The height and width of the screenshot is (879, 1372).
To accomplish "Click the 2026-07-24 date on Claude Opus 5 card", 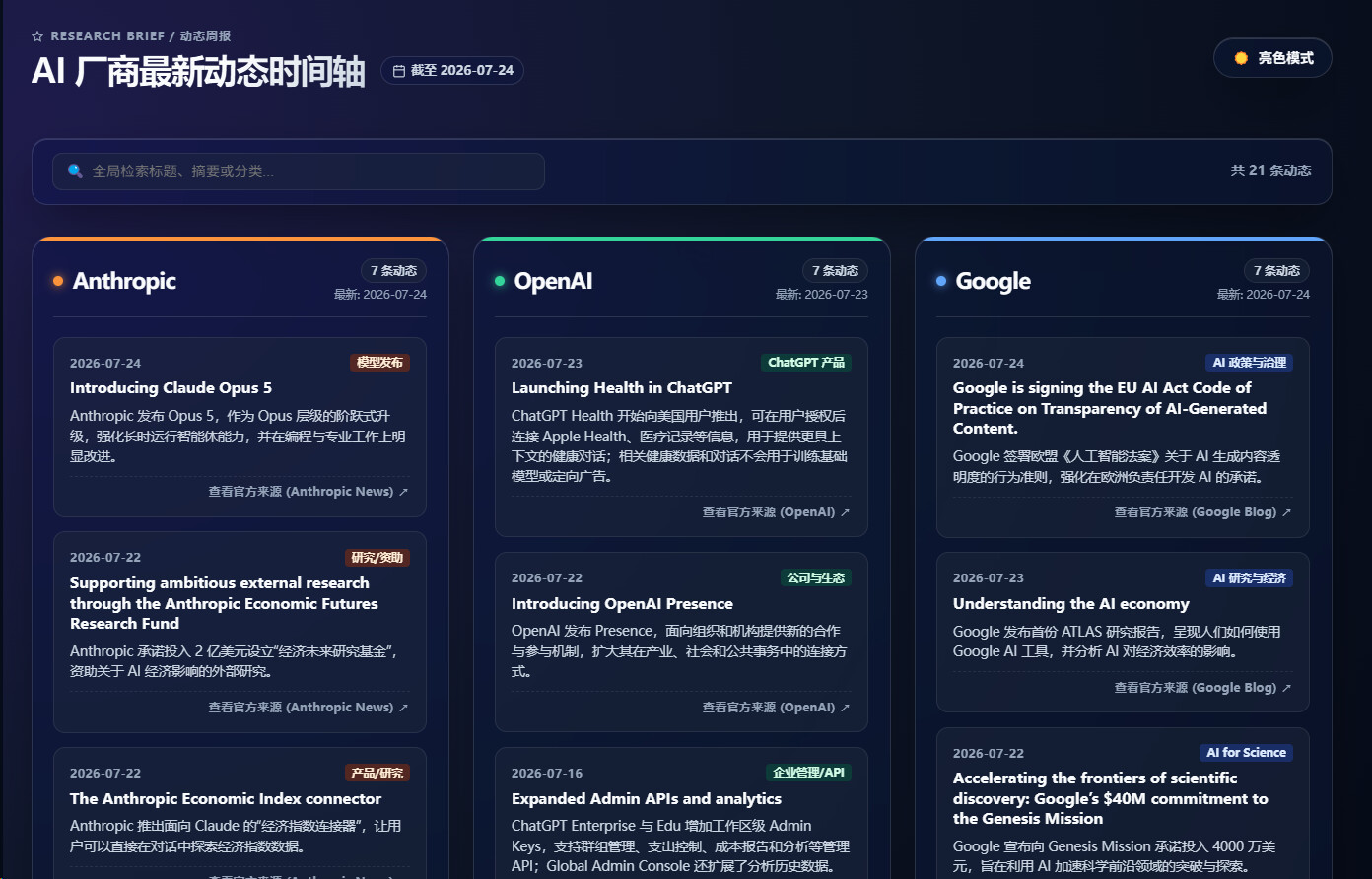I will [105, 364].
